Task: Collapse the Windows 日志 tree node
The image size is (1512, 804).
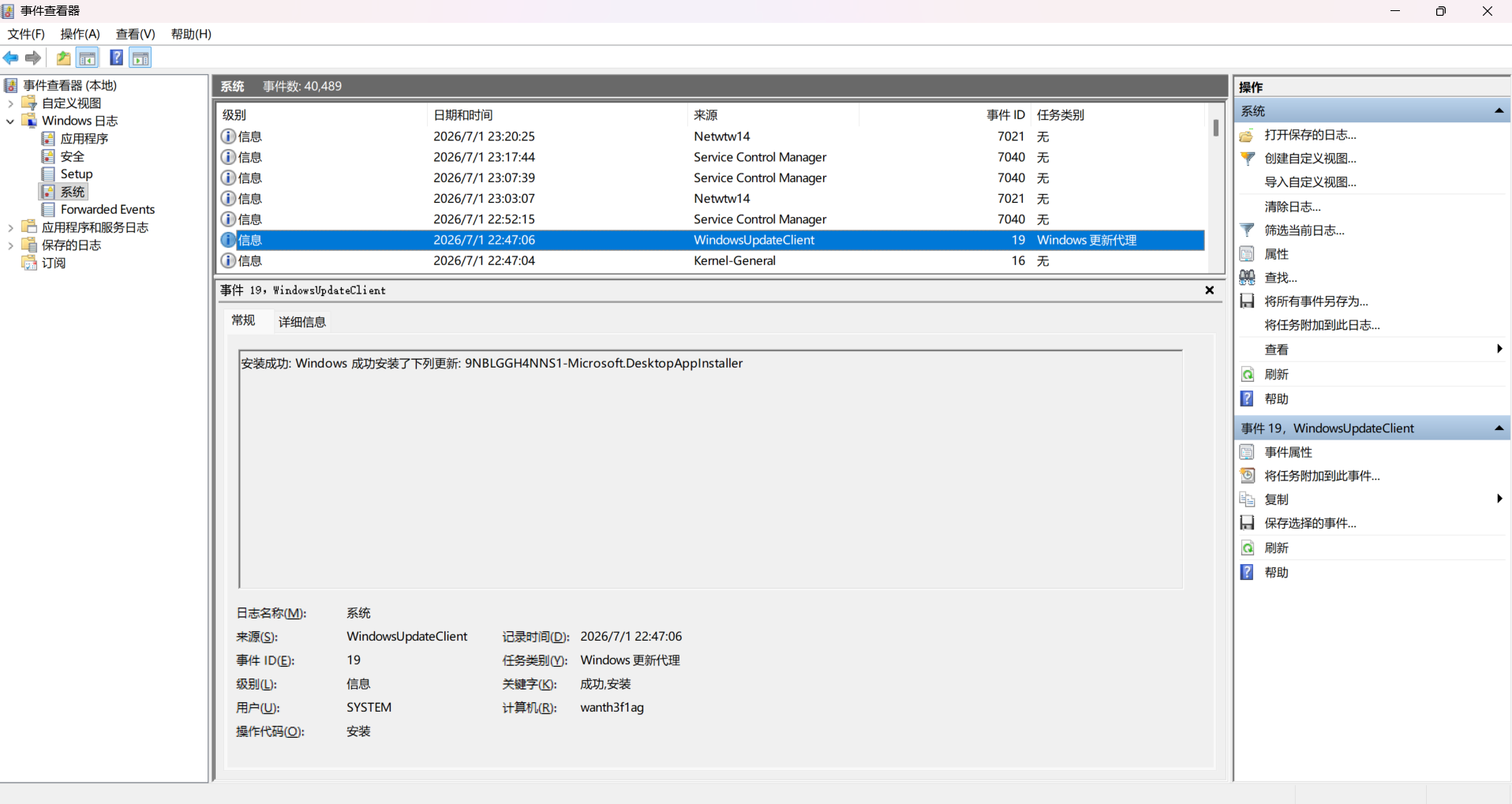Action: [10, 121]
